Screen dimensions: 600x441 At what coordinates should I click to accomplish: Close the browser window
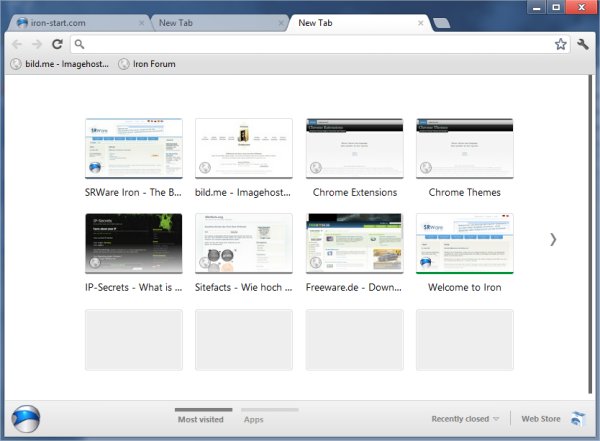coord(582,7)
